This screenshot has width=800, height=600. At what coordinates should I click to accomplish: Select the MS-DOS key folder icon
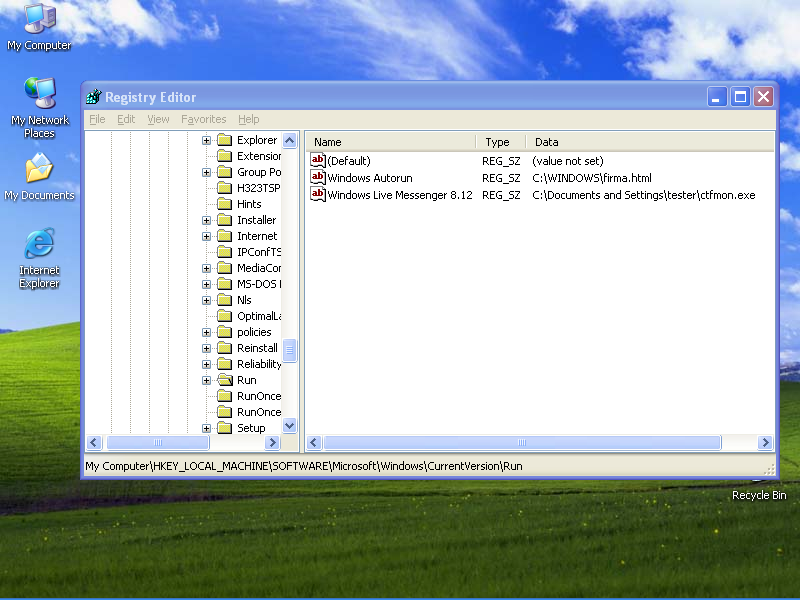click(x=224, y=284)
